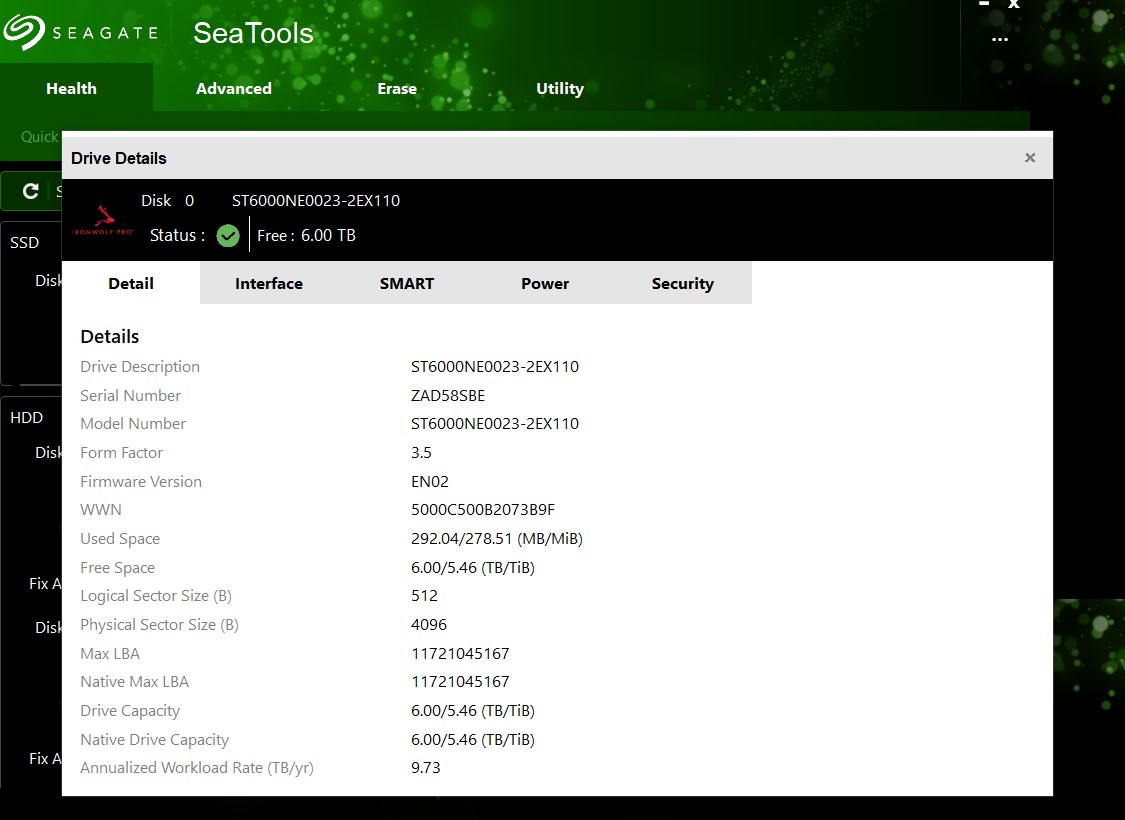1125x820 pixels.
Task: Select the Utility tab
Action: 560,89
